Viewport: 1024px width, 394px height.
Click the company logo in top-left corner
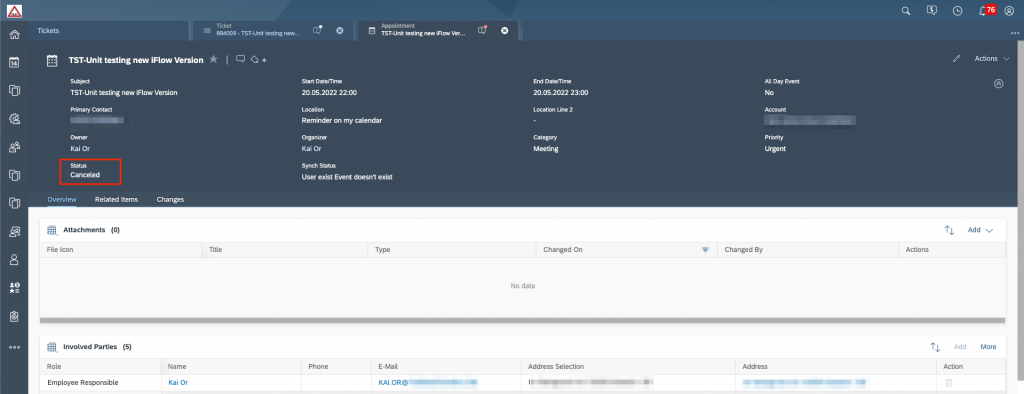(14, 10)
